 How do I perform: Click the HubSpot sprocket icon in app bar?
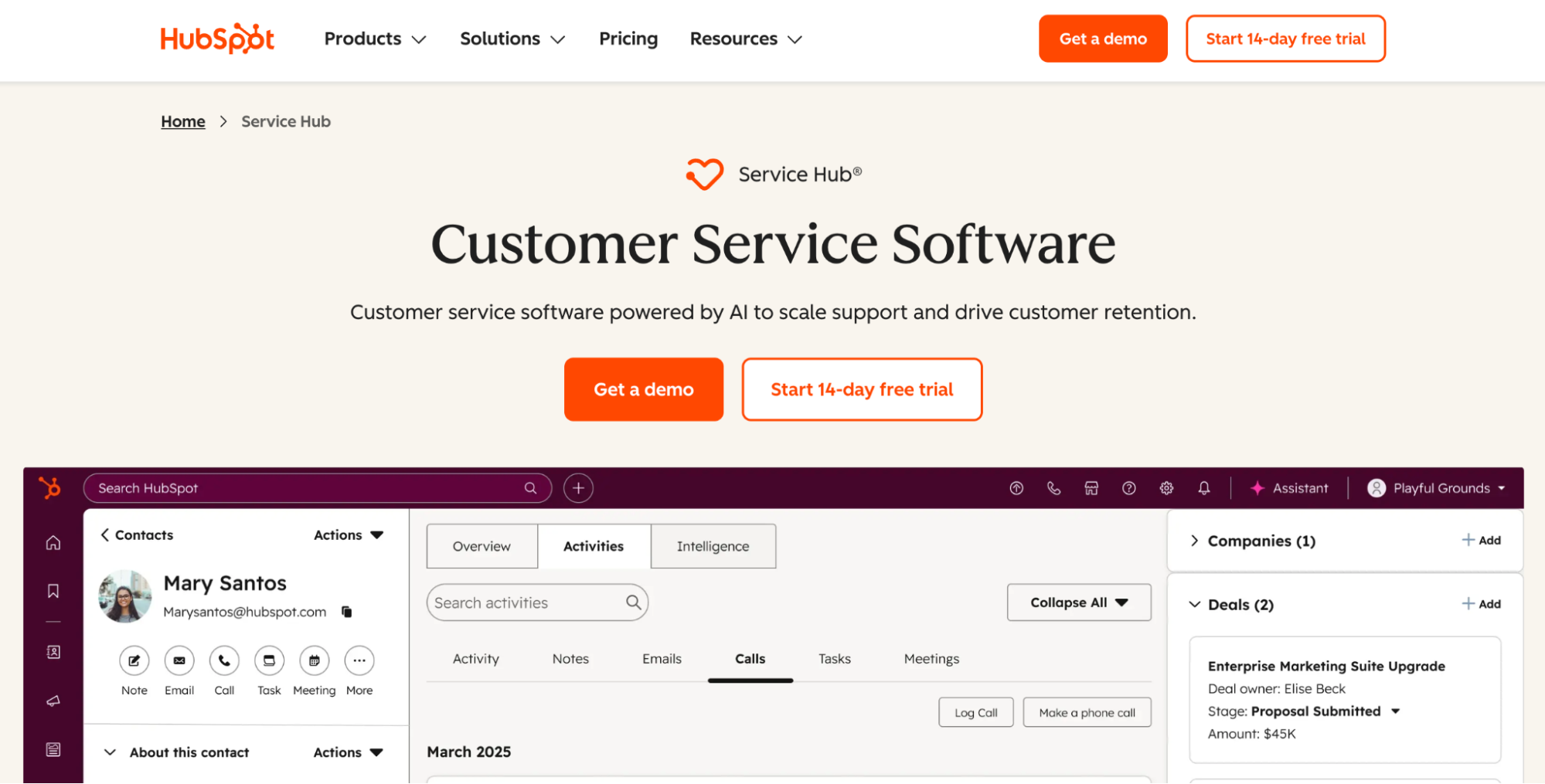[x=50, y=487]
